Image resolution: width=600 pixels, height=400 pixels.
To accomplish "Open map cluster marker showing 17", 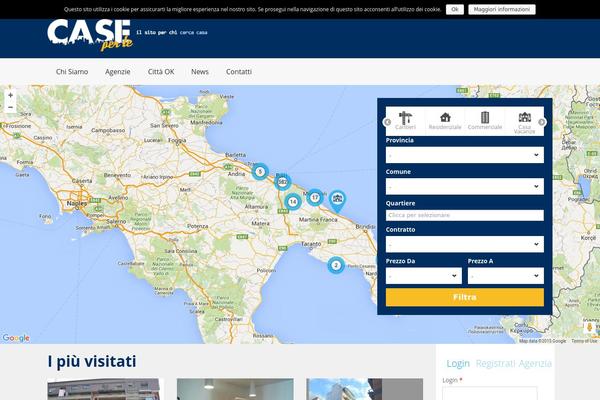I will 315,198.
